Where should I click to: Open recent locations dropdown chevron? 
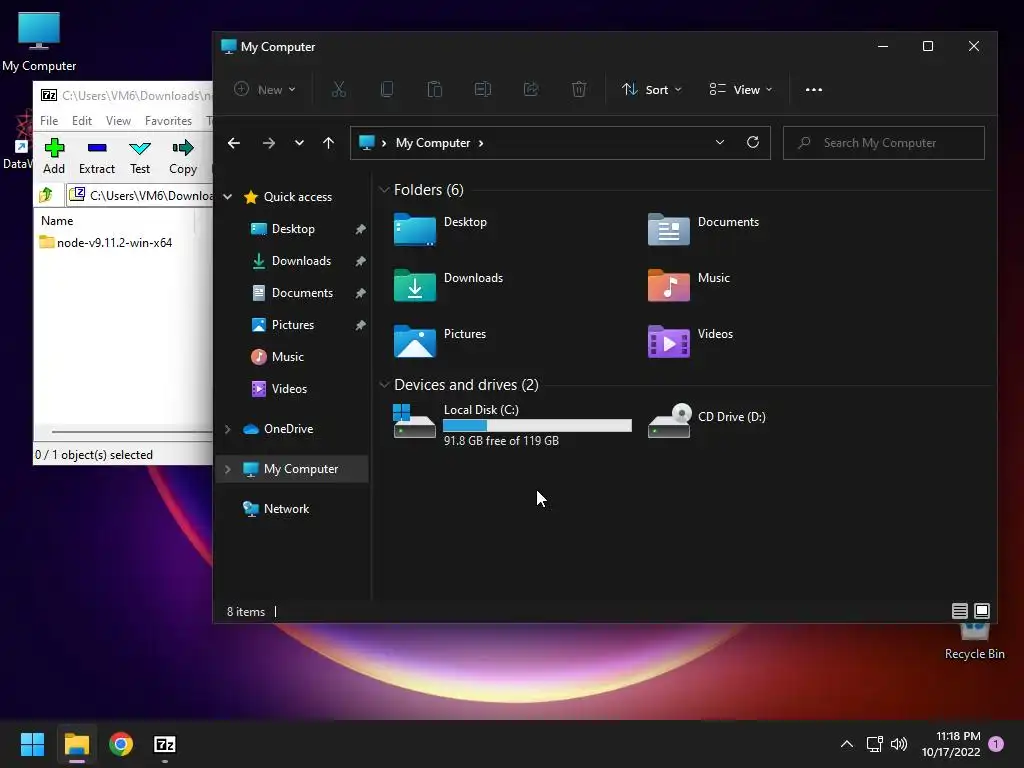(299, 143)
